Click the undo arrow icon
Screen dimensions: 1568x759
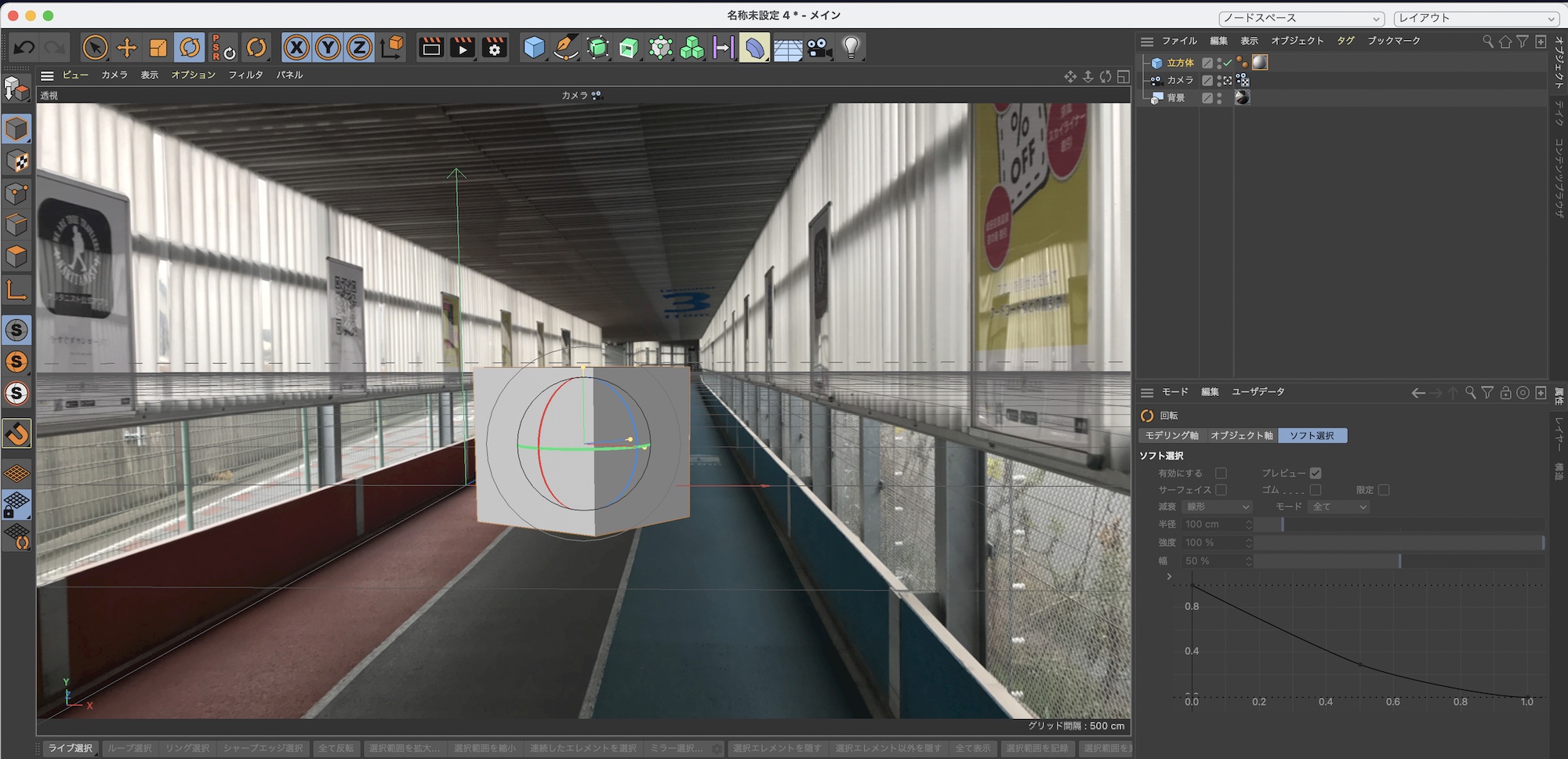pos(24,48)
